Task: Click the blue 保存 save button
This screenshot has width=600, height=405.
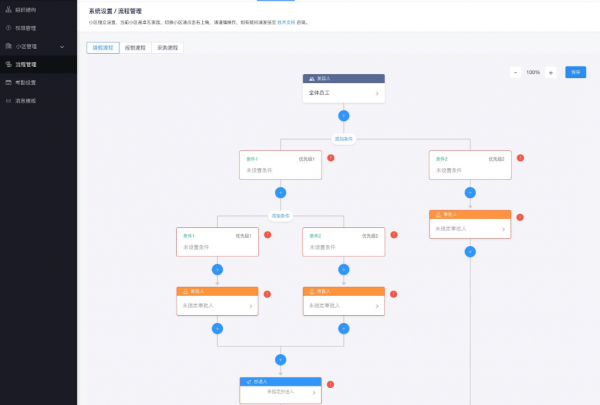Action: (x=575, y=72)
